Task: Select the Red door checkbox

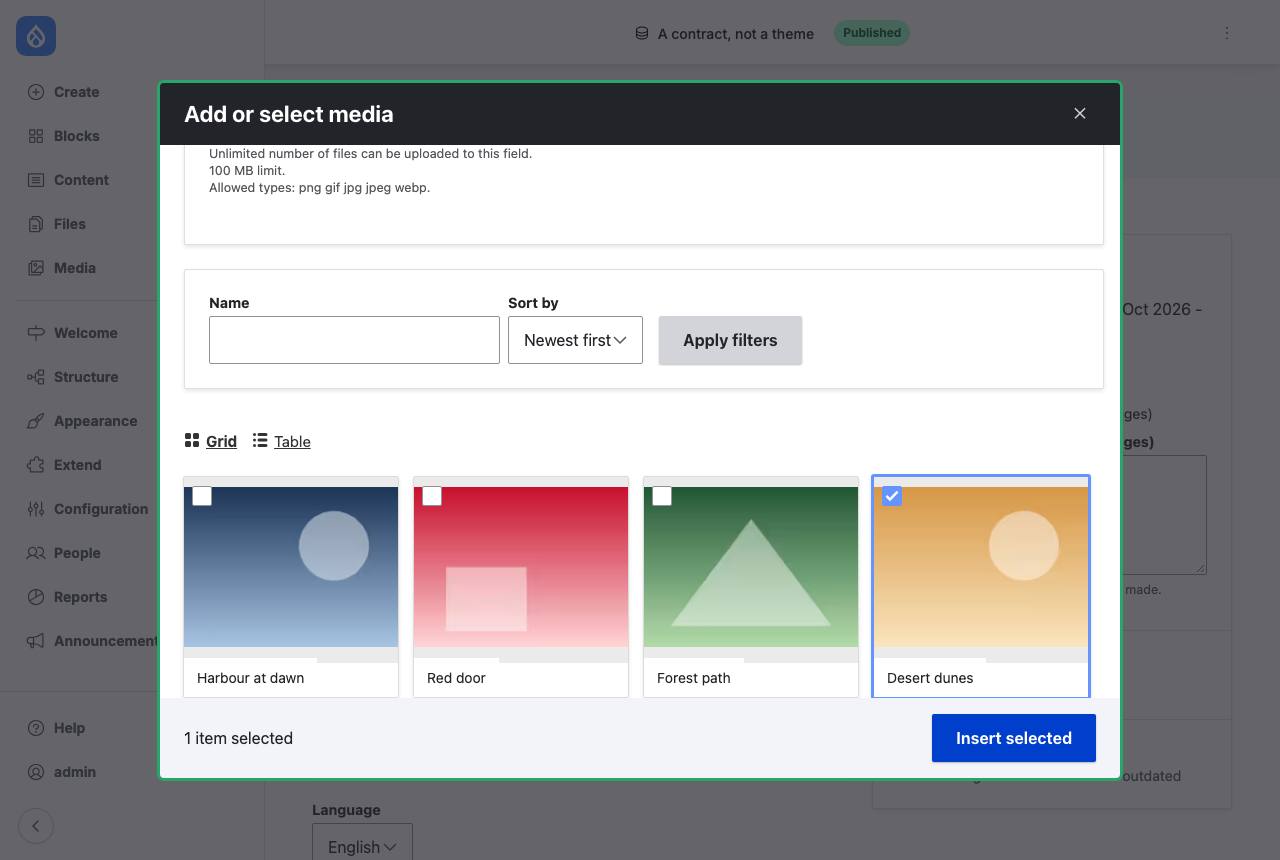Action: pyautogui.click(x=432, y=496)
